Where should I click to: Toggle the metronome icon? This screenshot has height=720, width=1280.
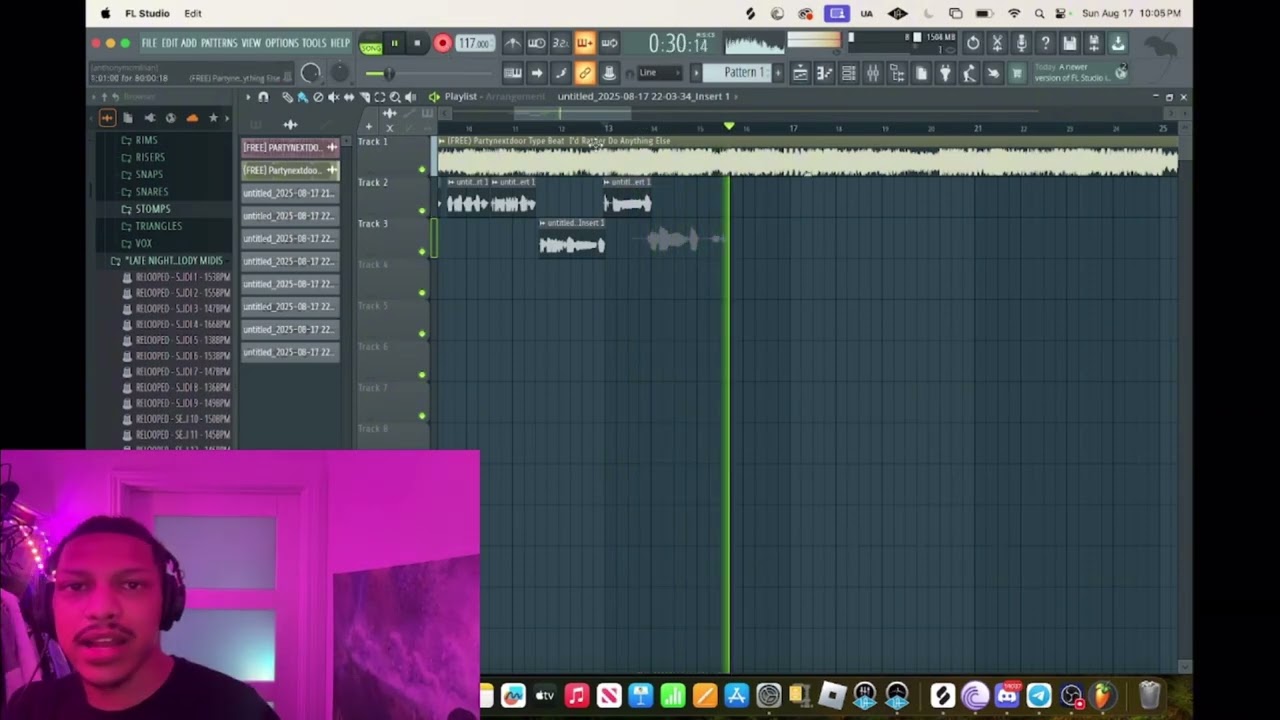(512, 43)
